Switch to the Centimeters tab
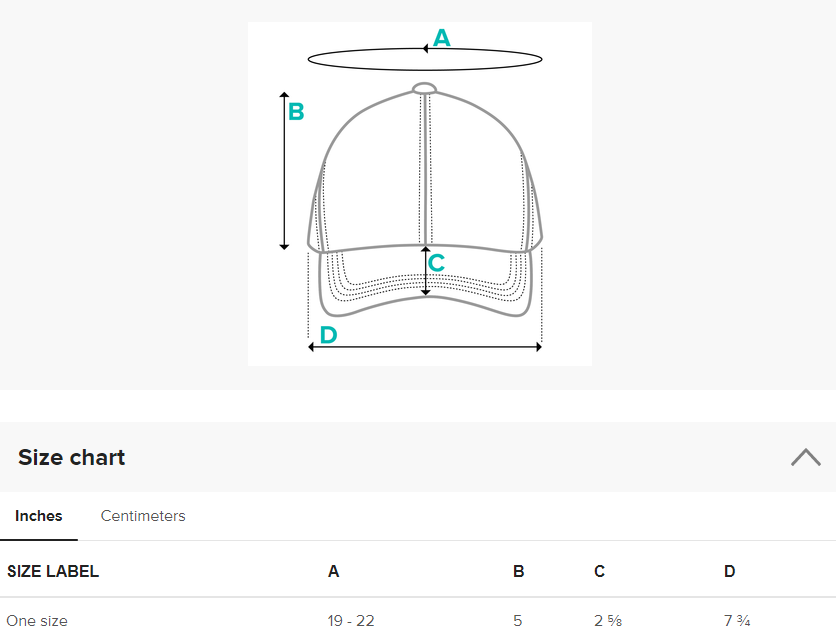Screen dimensions: 836x636 tap(143, 516)
